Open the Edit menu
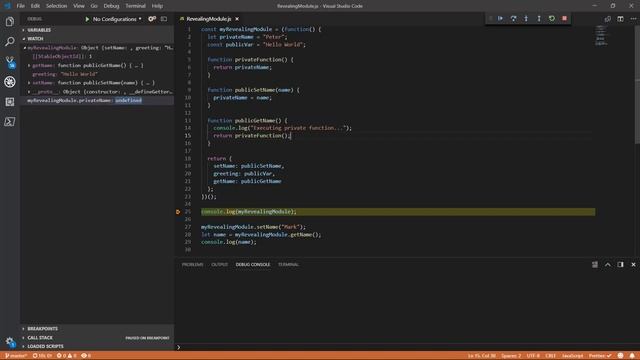The height and width of the screenshot is (360, 640). pos(35,6)
